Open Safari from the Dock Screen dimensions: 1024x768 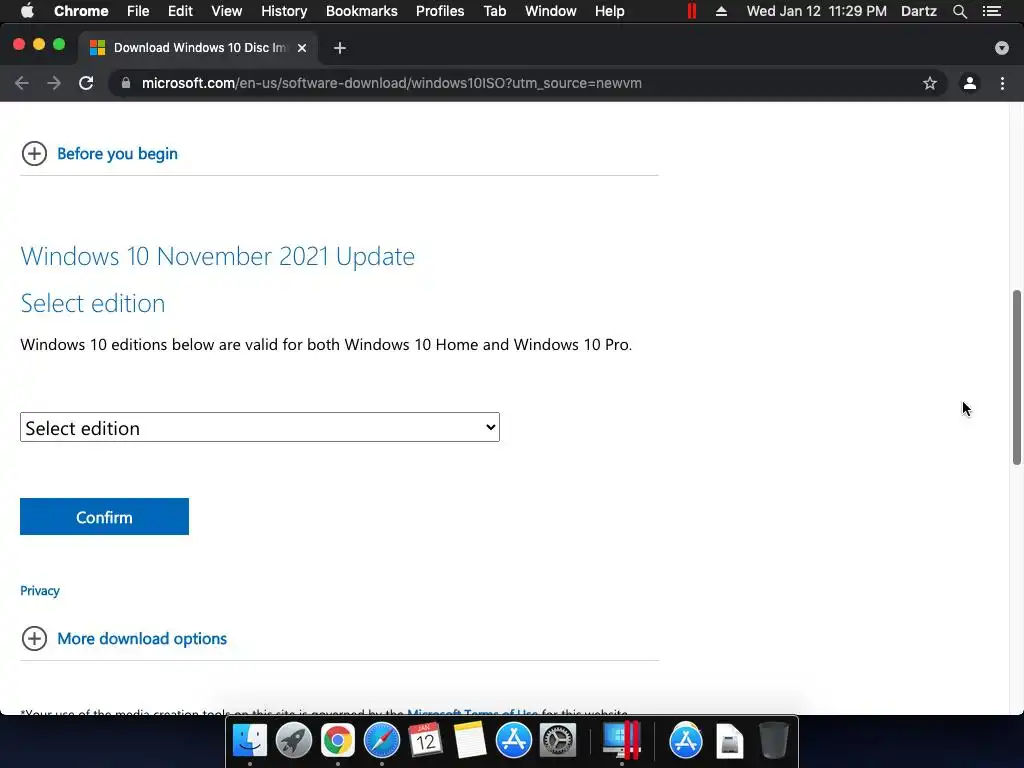click(381, 741)
